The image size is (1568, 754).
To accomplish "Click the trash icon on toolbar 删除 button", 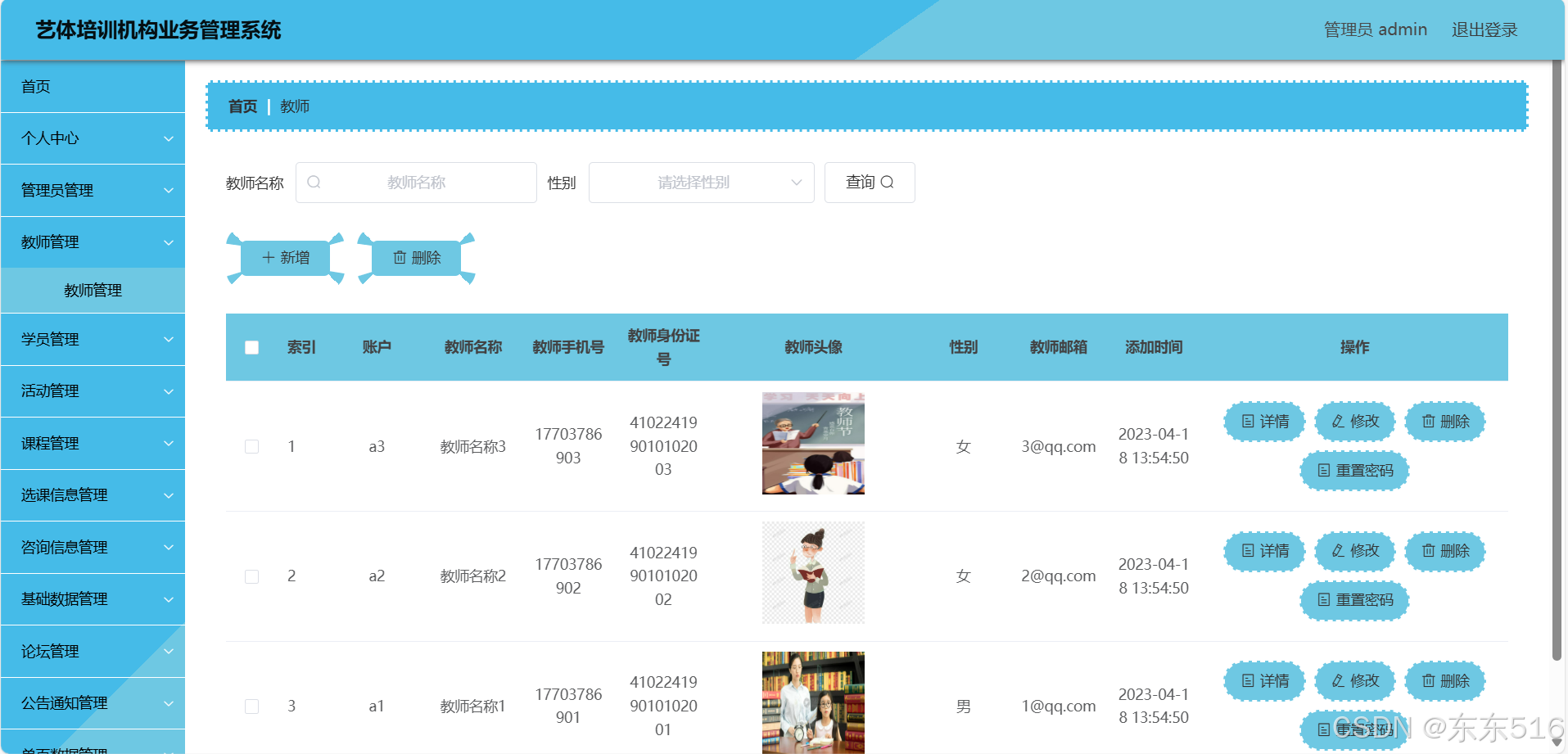I will click(400, 258).
